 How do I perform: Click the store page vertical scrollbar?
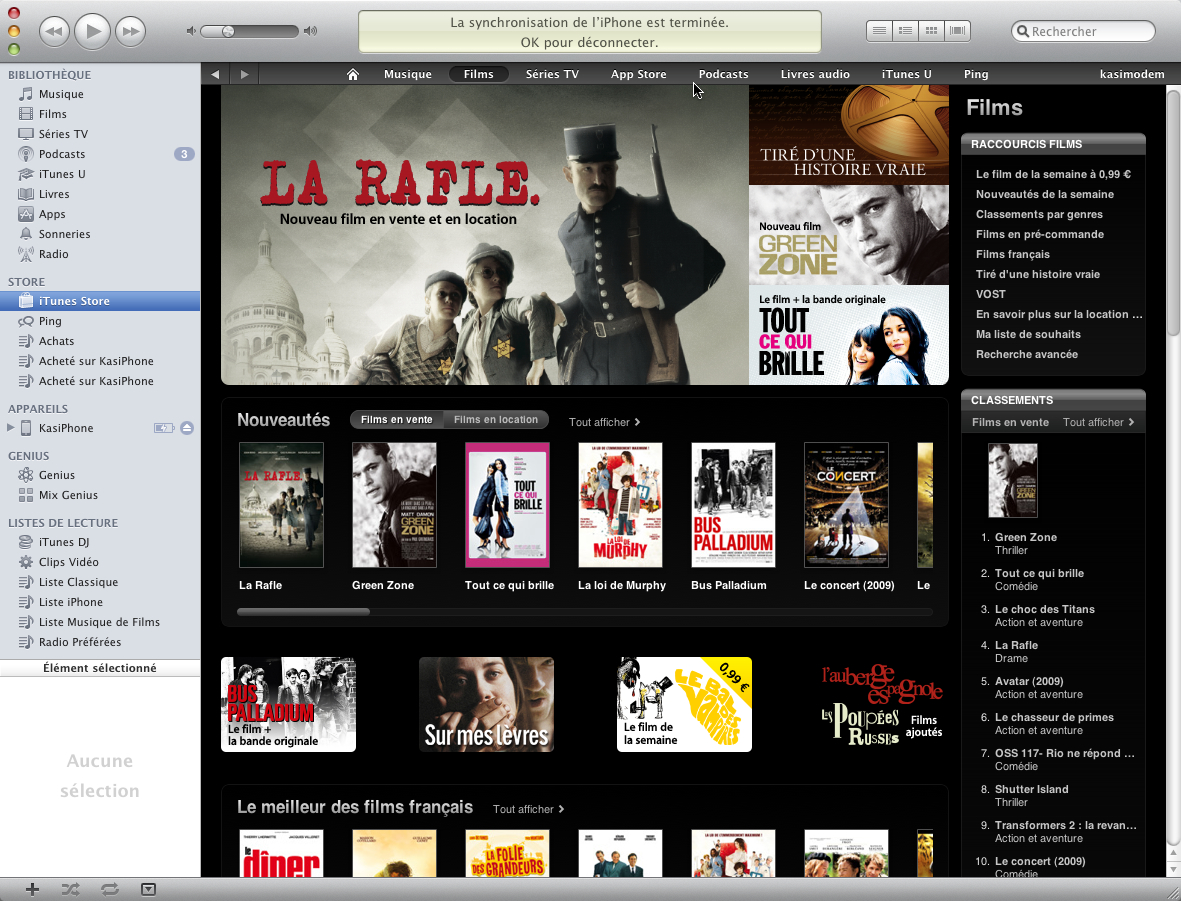click(1173, 212)
